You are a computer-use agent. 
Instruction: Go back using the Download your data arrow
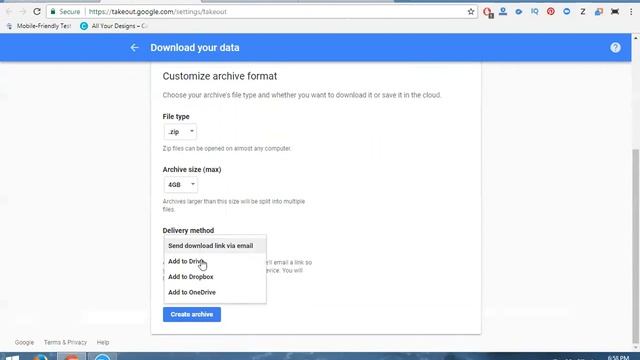[134, 48]
